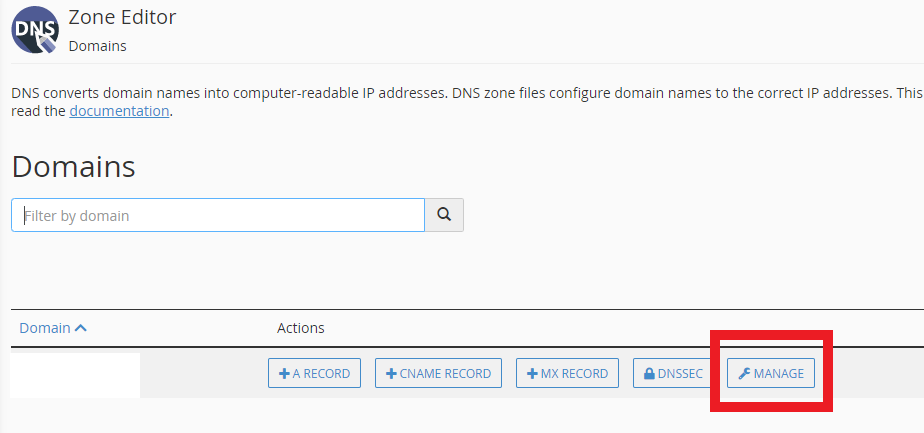Click the plus icon on A RECORD
The width and height of the screenshot is (924, 433).
284,373
